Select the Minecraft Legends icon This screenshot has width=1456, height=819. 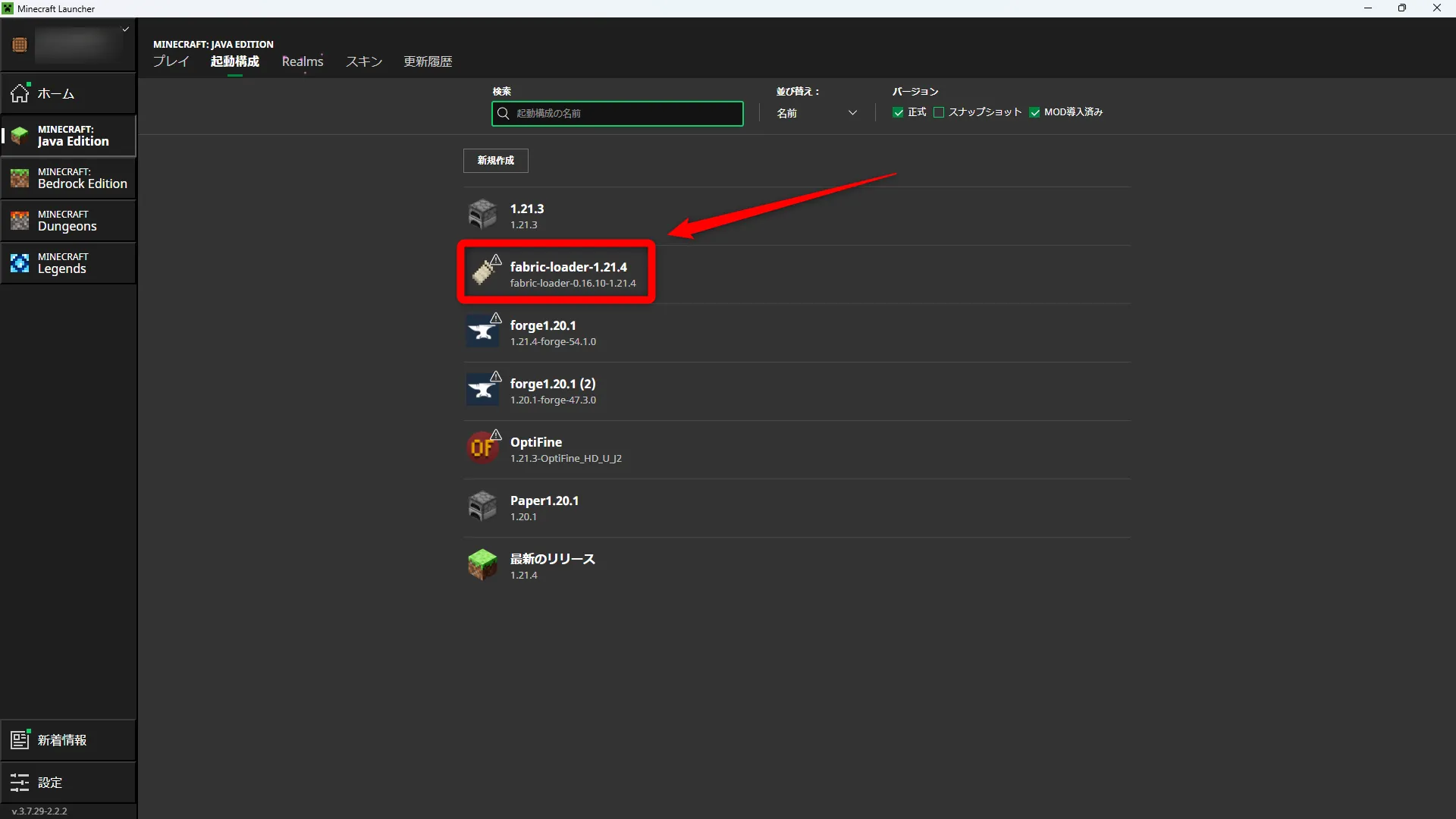pyautogui.click(x=20, y=263)
